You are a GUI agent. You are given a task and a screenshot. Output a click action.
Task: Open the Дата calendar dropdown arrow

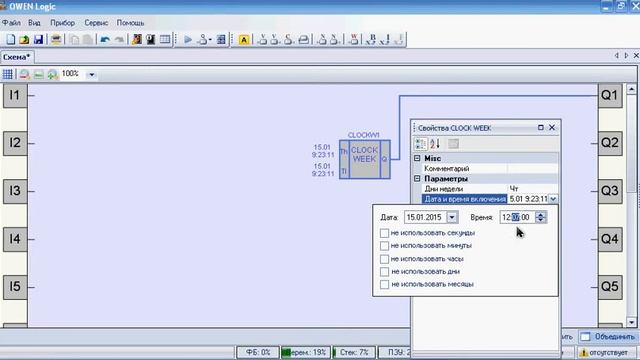point(452,218)
